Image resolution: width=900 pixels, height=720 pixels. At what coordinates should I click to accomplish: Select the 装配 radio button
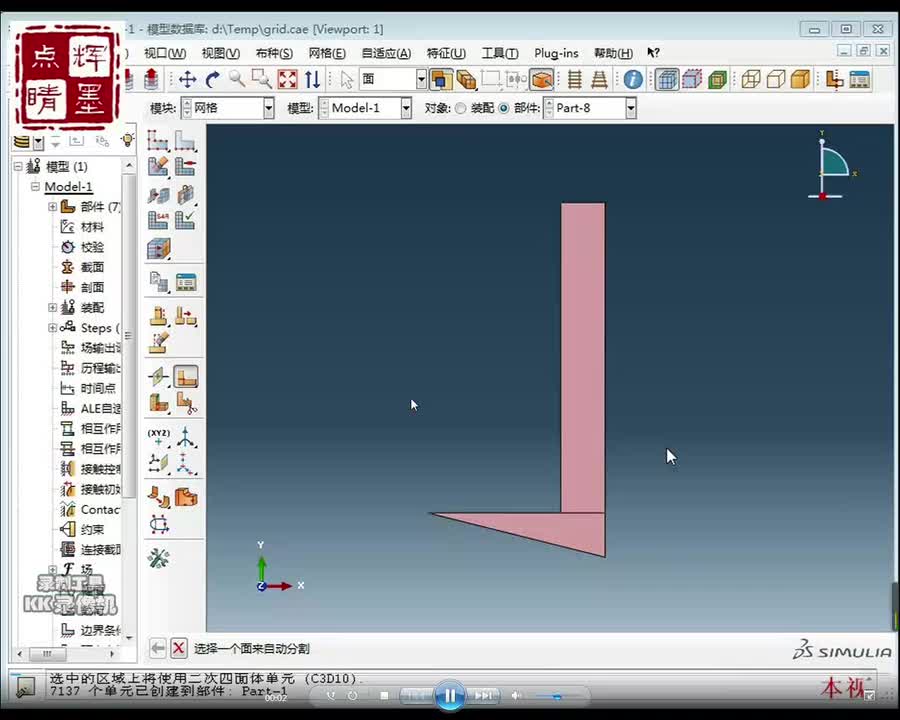click(x=460, y=108)
